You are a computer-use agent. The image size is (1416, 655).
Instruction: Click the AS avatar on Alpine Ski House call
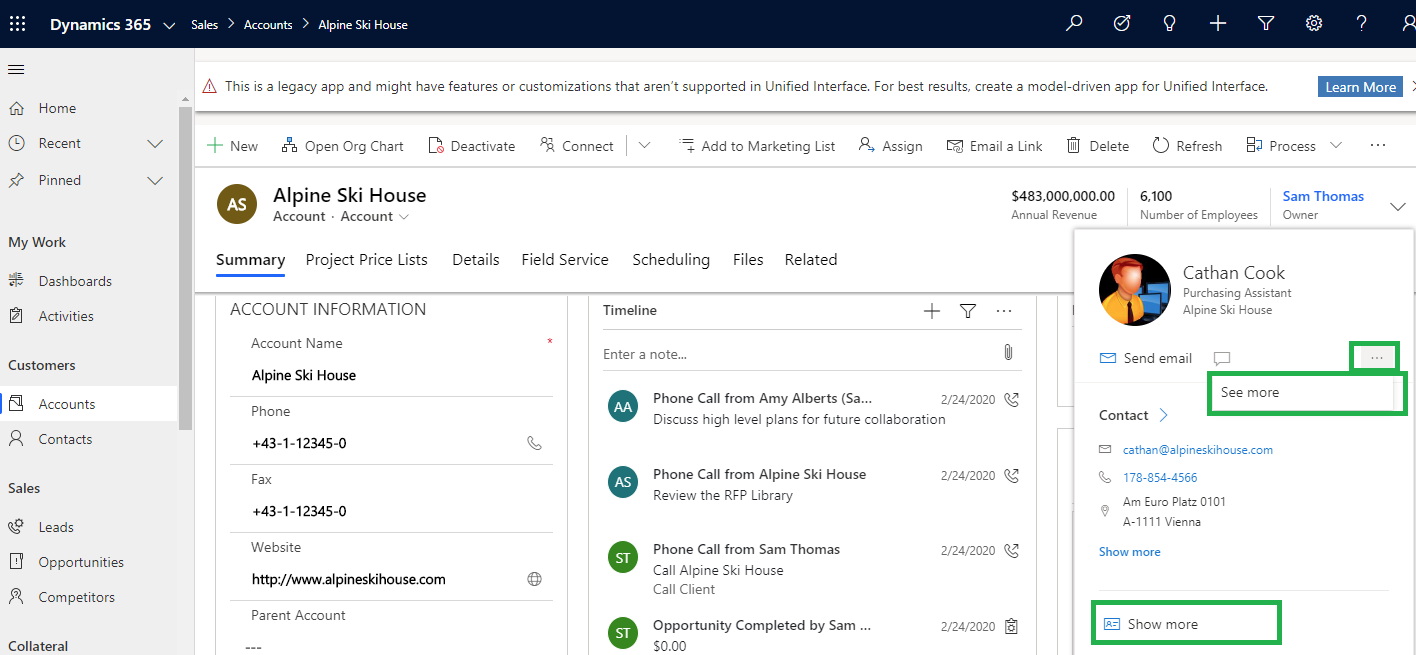623,482
